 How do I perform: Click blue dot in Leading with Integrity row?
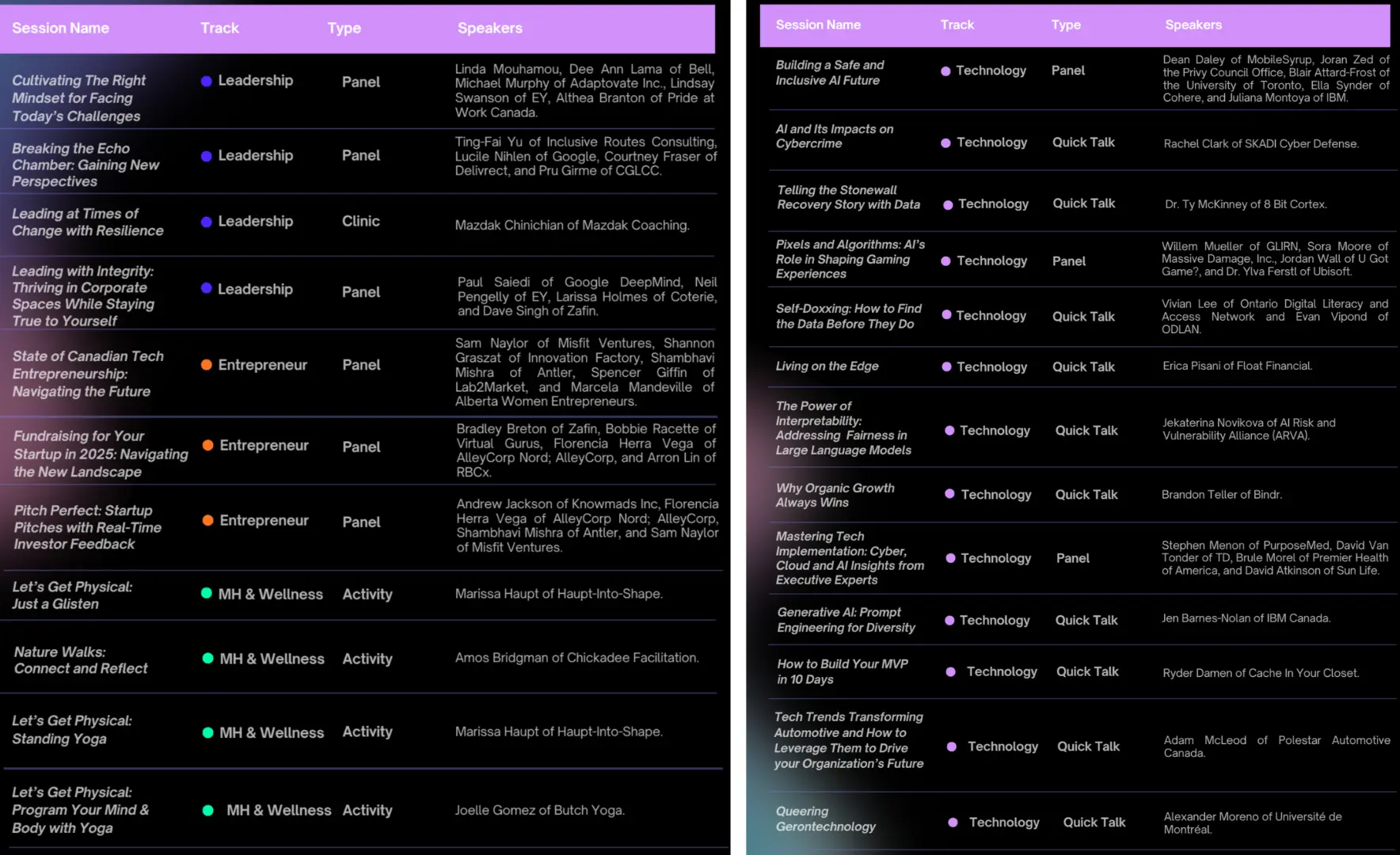[x=206, y=289]
